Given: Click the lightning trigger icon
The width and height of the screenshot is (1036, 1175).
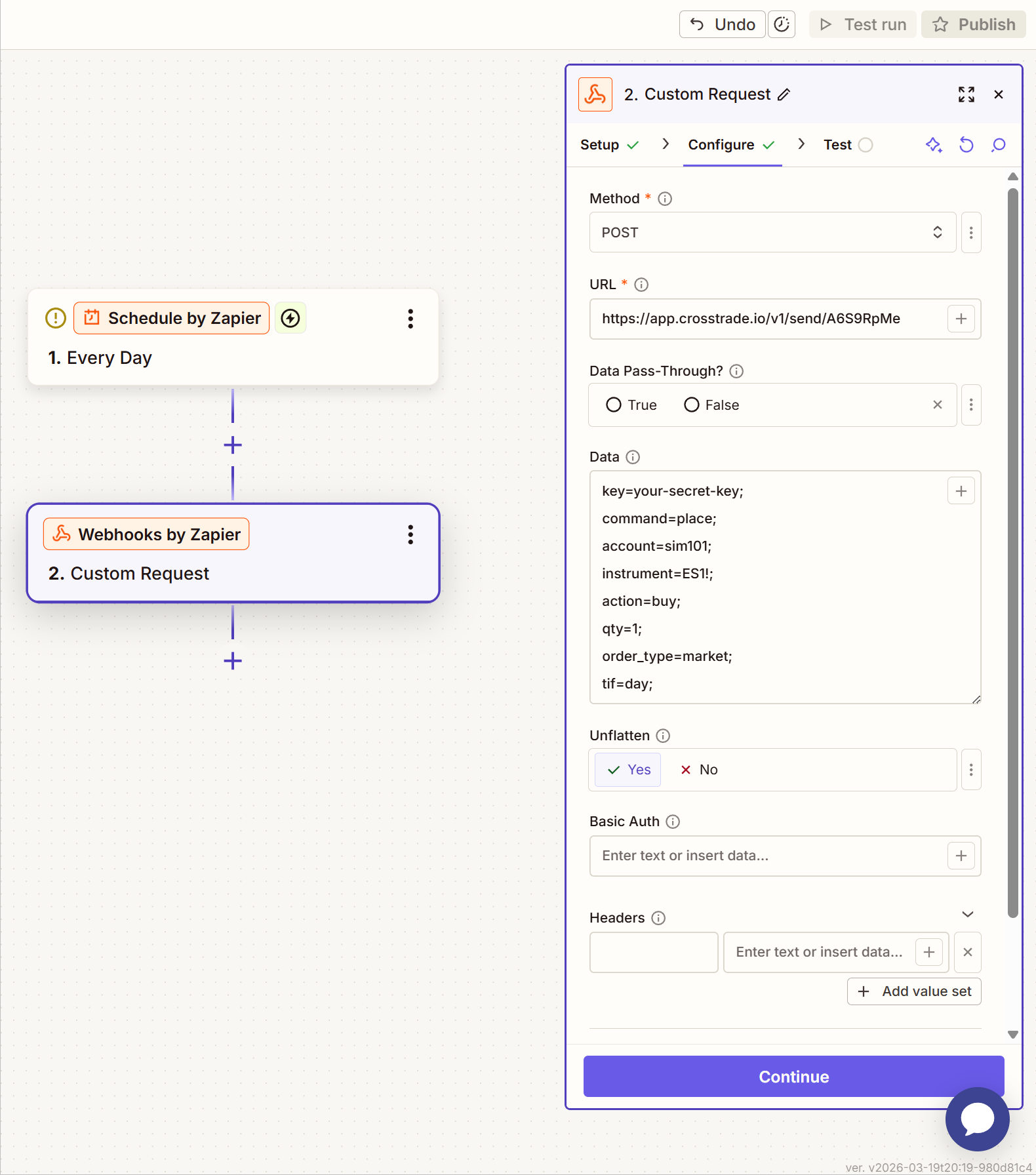Looking at the screenshot, I should click(x=290, y=318).
